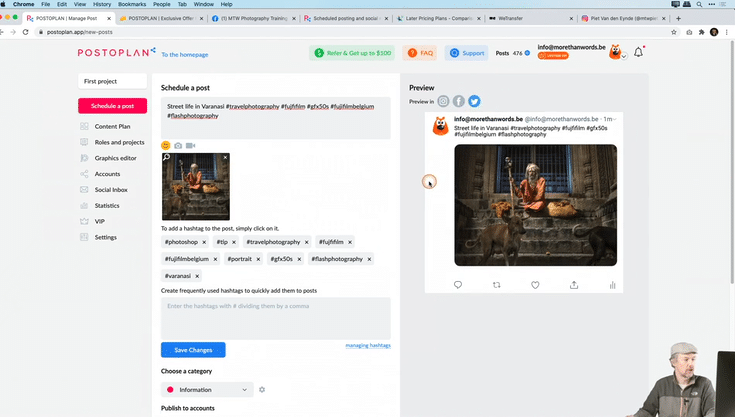Open the Support button
Viewport: 735px width, 417px height.
coord(466,53)
